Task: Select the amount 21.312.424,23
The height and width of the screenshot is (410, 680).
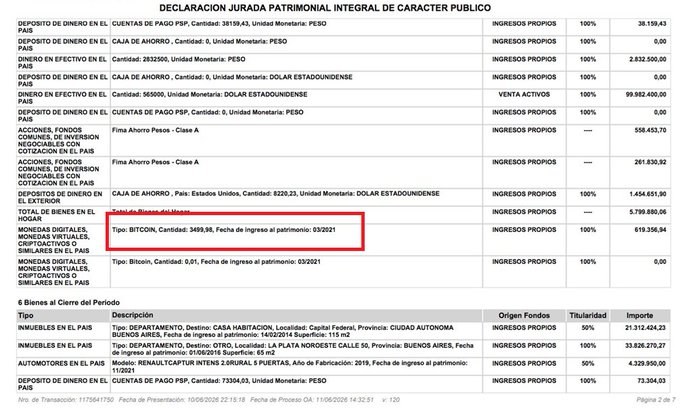Action: [645, 328]
